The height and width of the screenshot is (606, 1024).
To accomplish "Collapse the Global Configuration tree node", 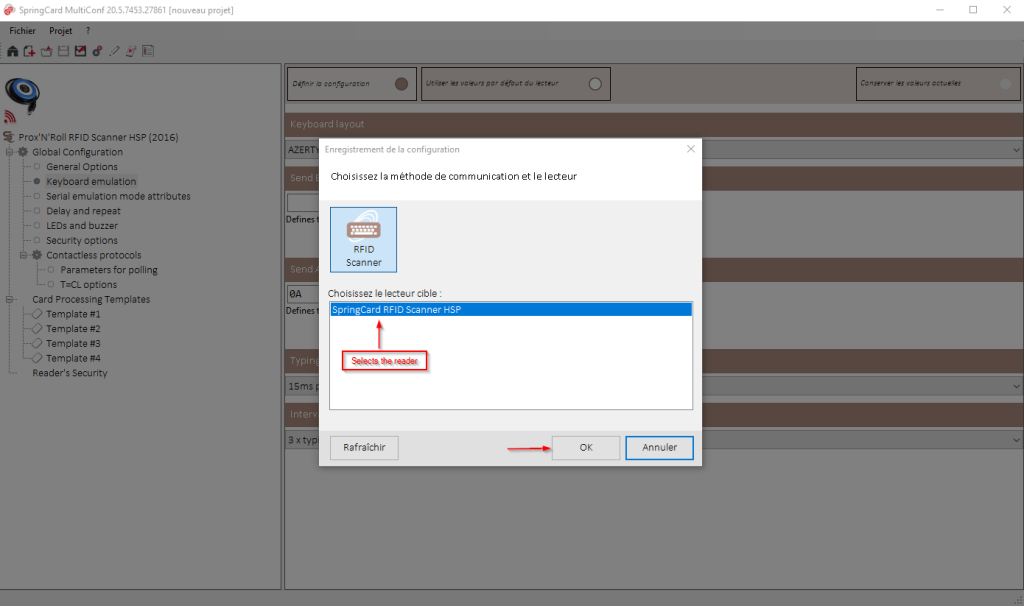I will 10,152.
